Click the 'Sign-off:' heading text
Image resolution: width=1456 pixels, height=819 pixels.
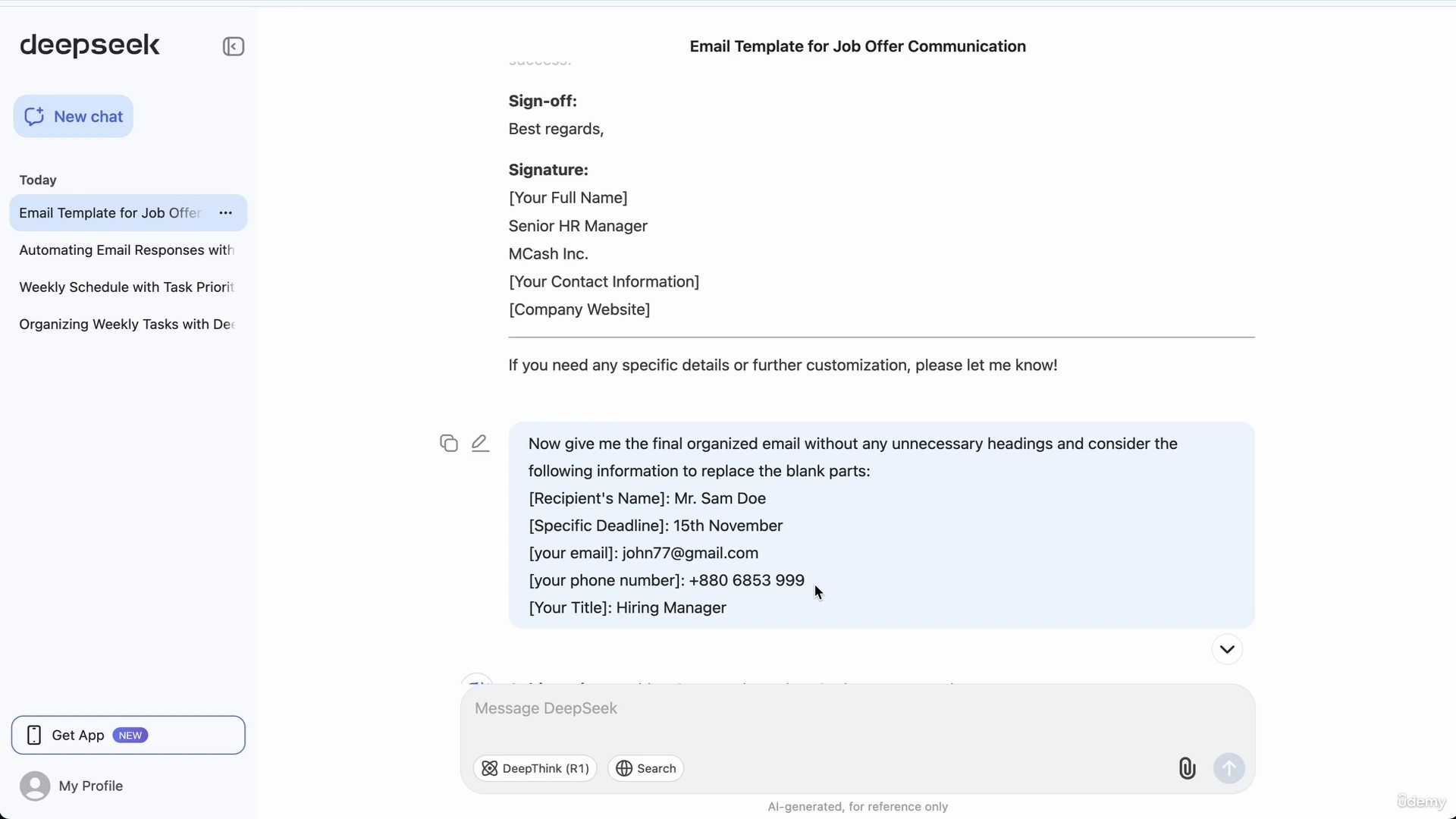543,101
